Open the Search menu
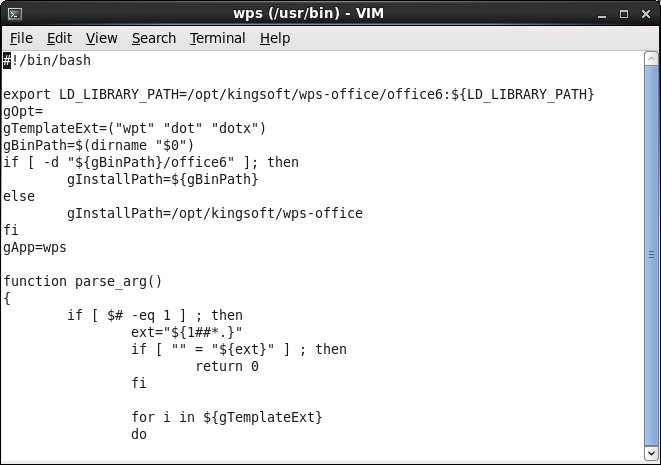Image resolution: width=661 pixels, height=465 pixels. pyautogui.click(x=154, y=38)
